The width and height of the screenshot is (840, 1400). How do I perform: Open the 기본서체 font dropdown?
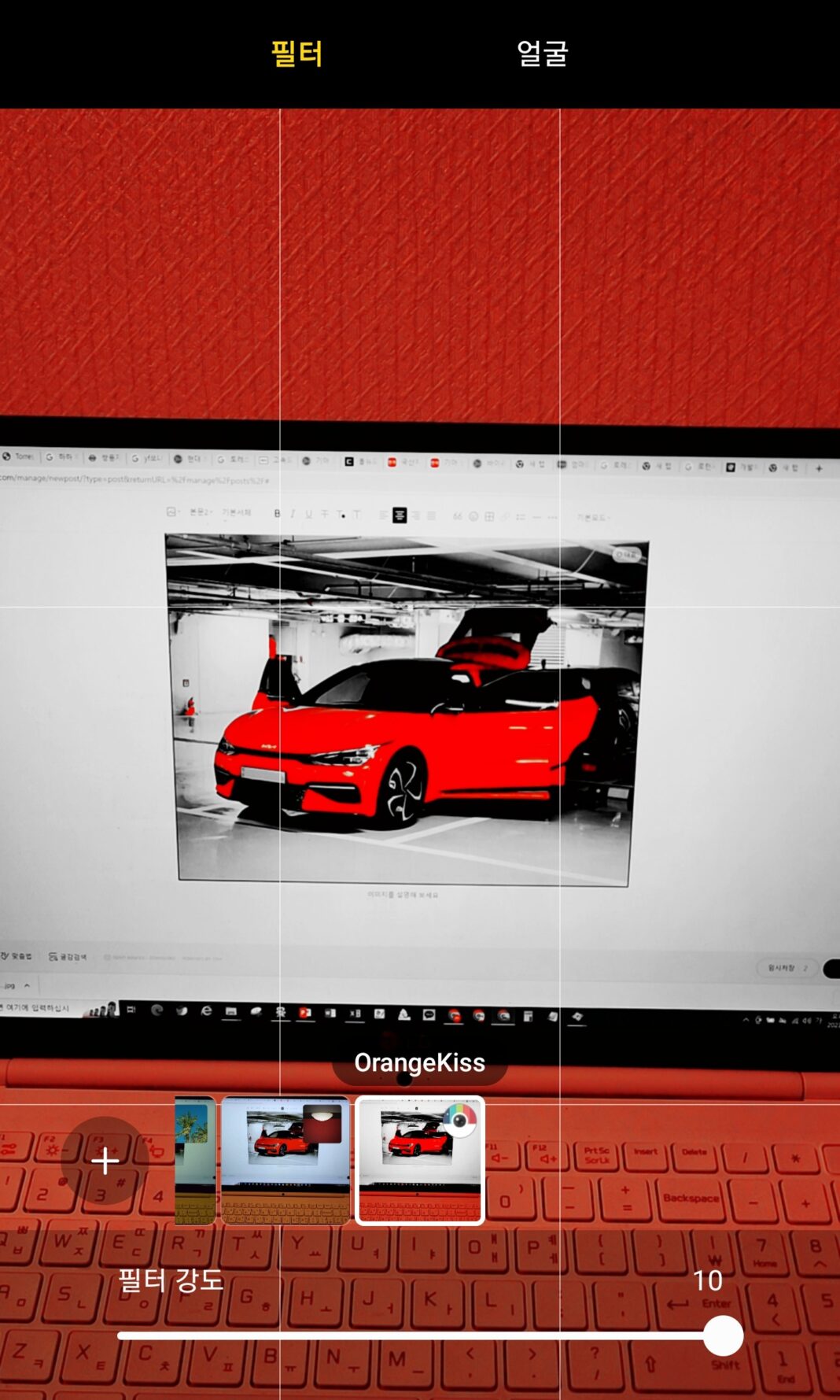[x=236, y=512]
